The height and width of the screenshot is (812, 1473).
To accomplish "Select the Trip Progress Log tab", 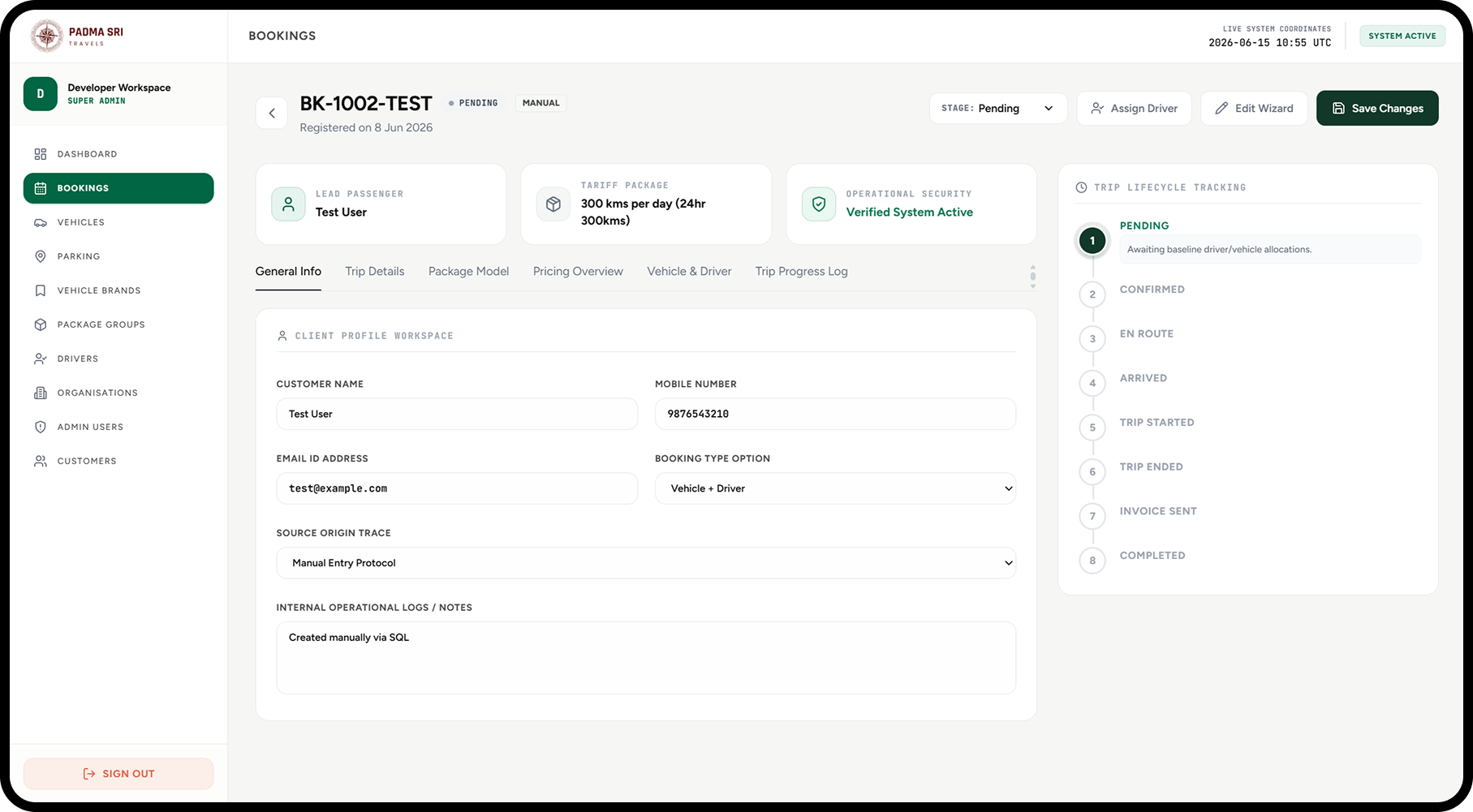I will 802,272.
